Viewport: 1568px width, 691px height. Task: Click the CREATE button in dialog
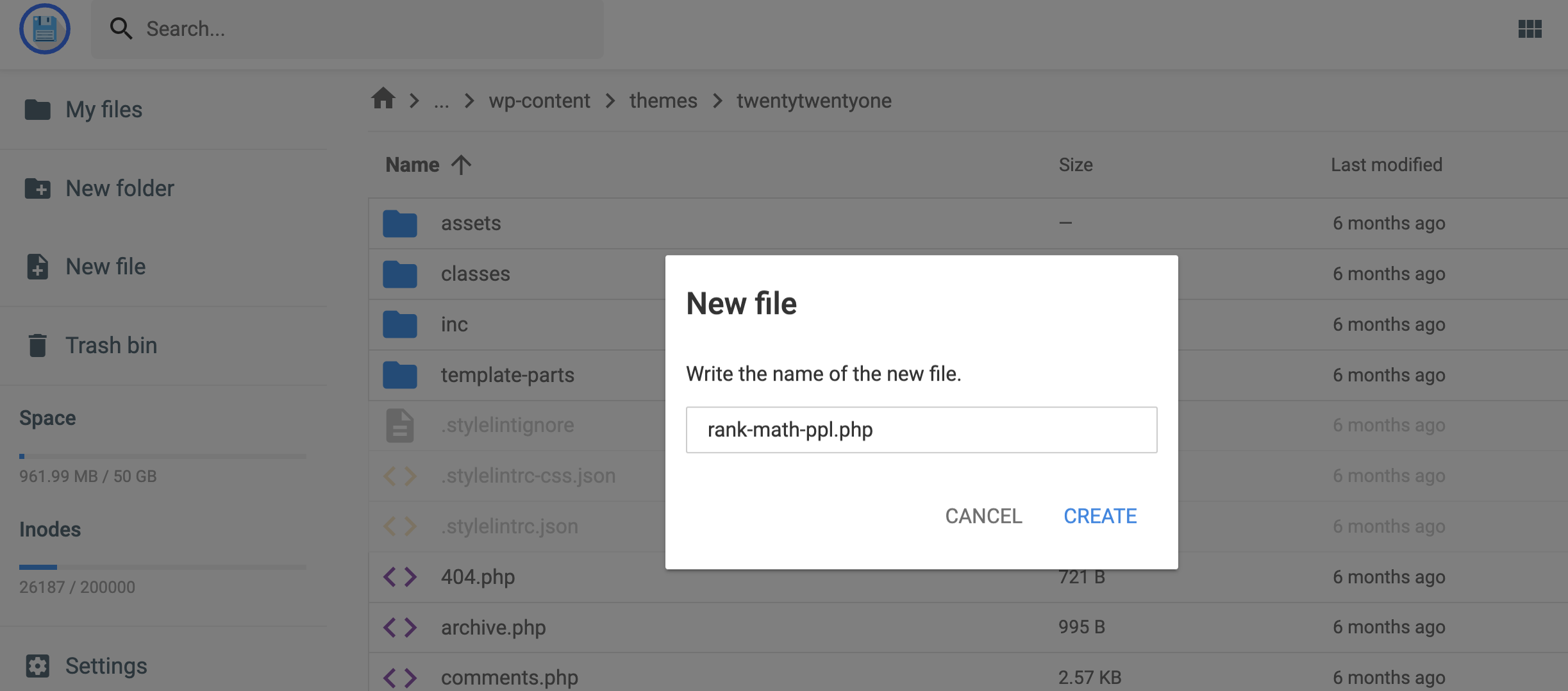click(1100, 516)
